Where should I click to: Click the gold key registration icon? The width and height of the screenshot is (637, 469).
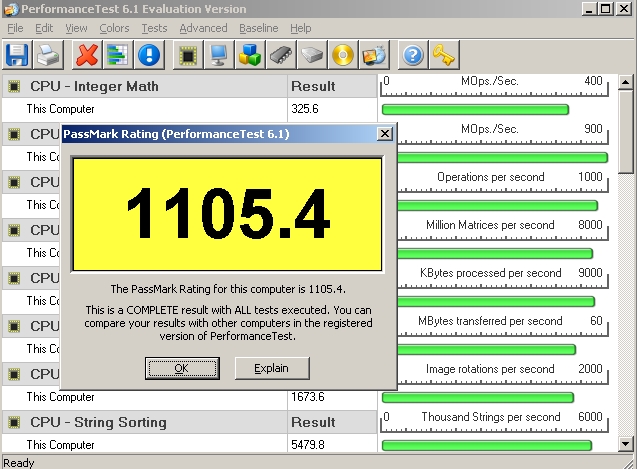tap(444, 55)
